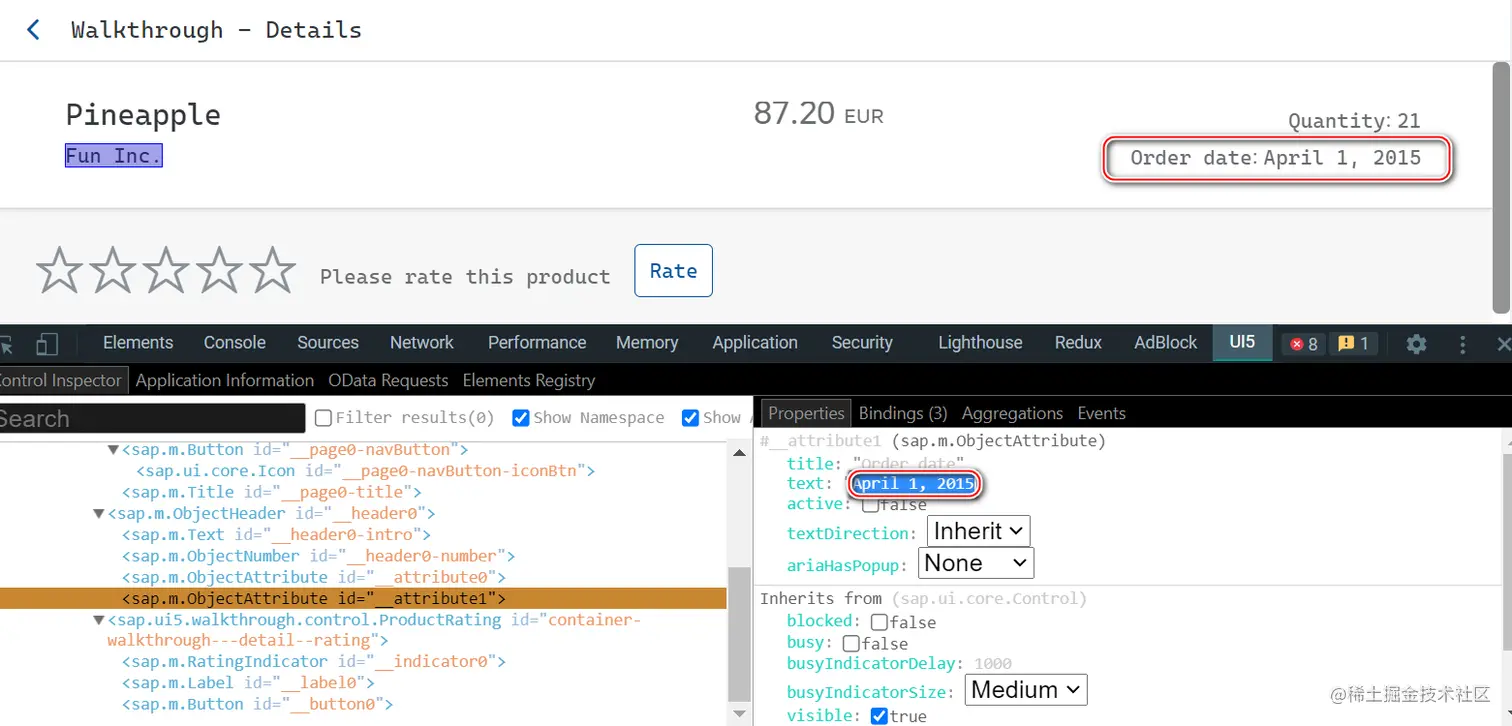Uncheck the visible property checkbox

(x=879, y=716)
